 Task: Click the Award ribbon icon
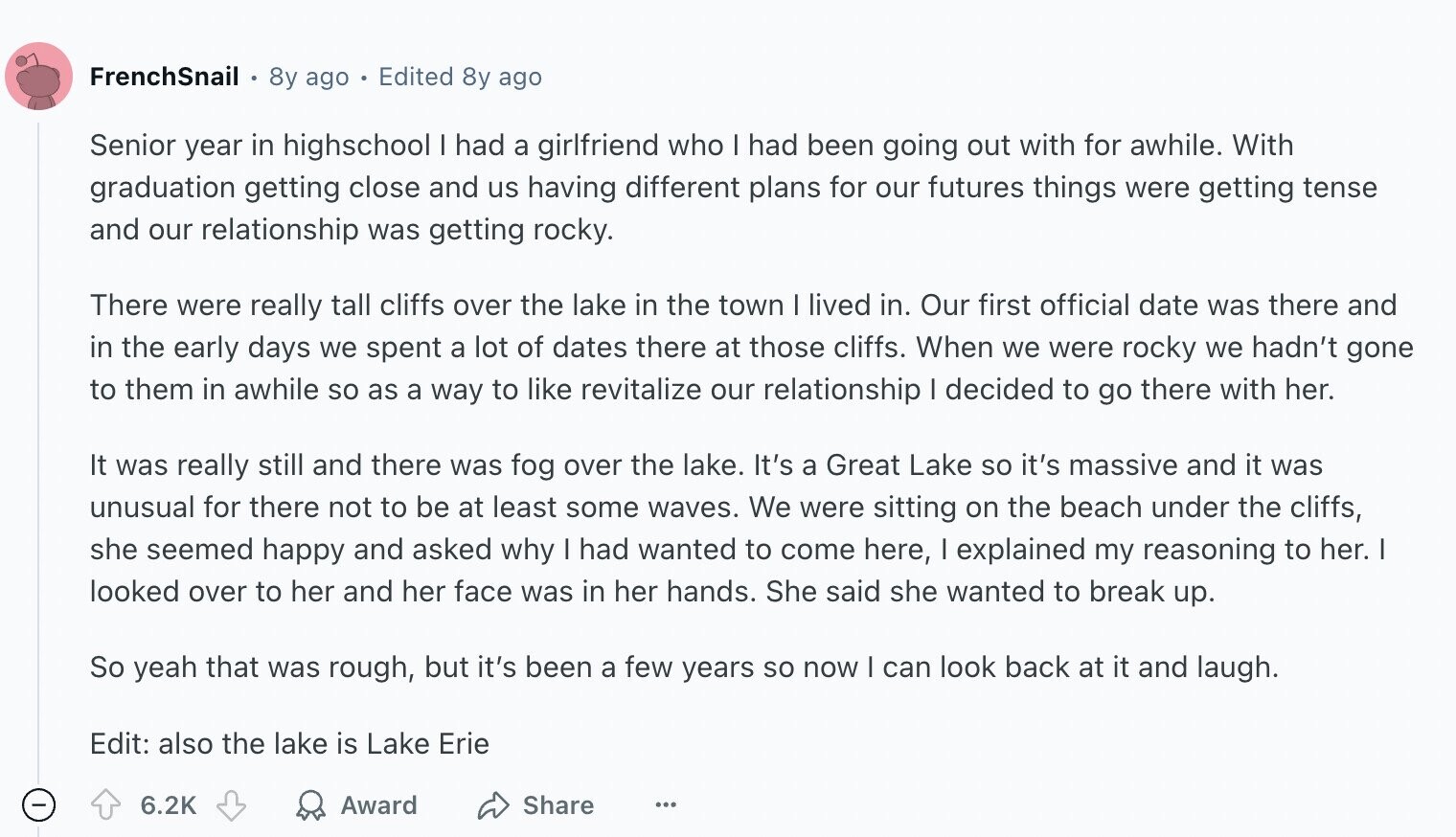click(x=310, y=805)
